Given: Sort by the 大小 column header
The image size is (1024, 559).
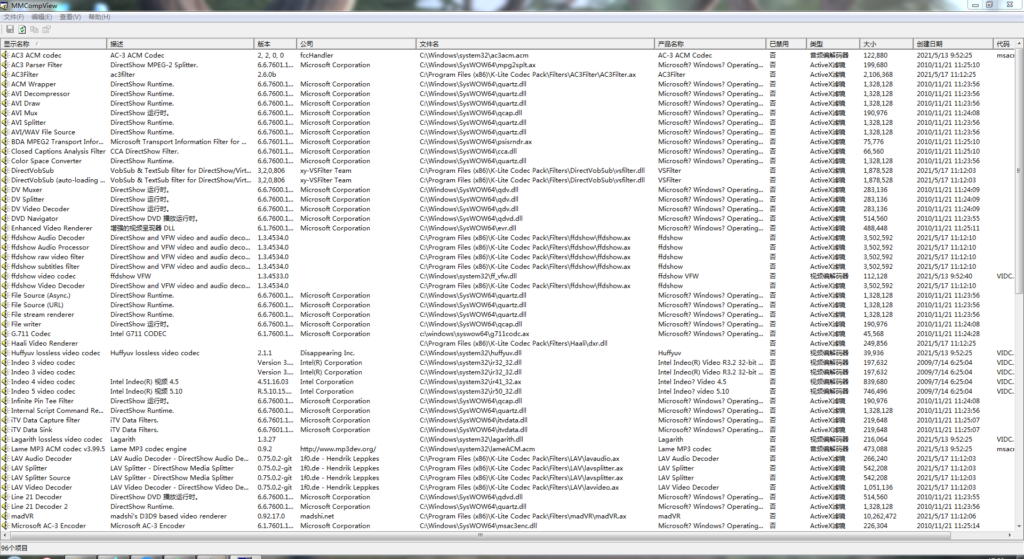Looking at the screenshot, I should click(887, 44).
